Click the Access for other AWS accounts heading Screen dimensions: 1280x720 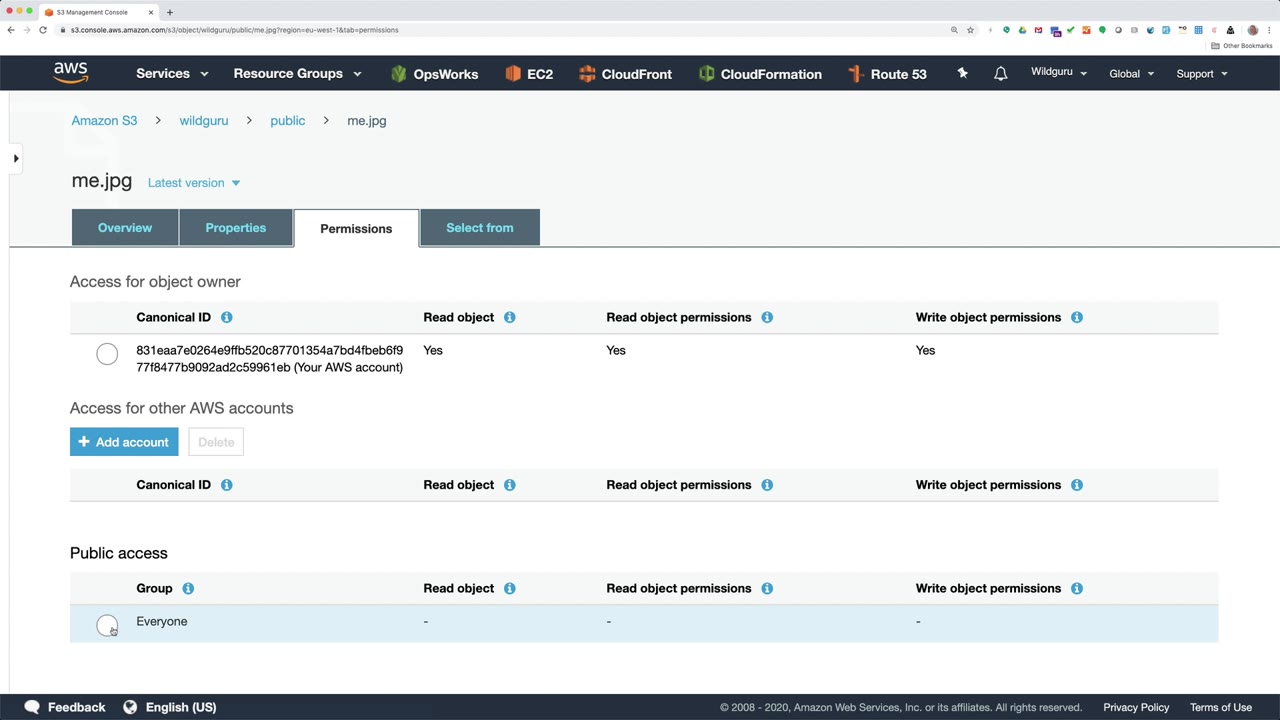[x=182, y=408]
